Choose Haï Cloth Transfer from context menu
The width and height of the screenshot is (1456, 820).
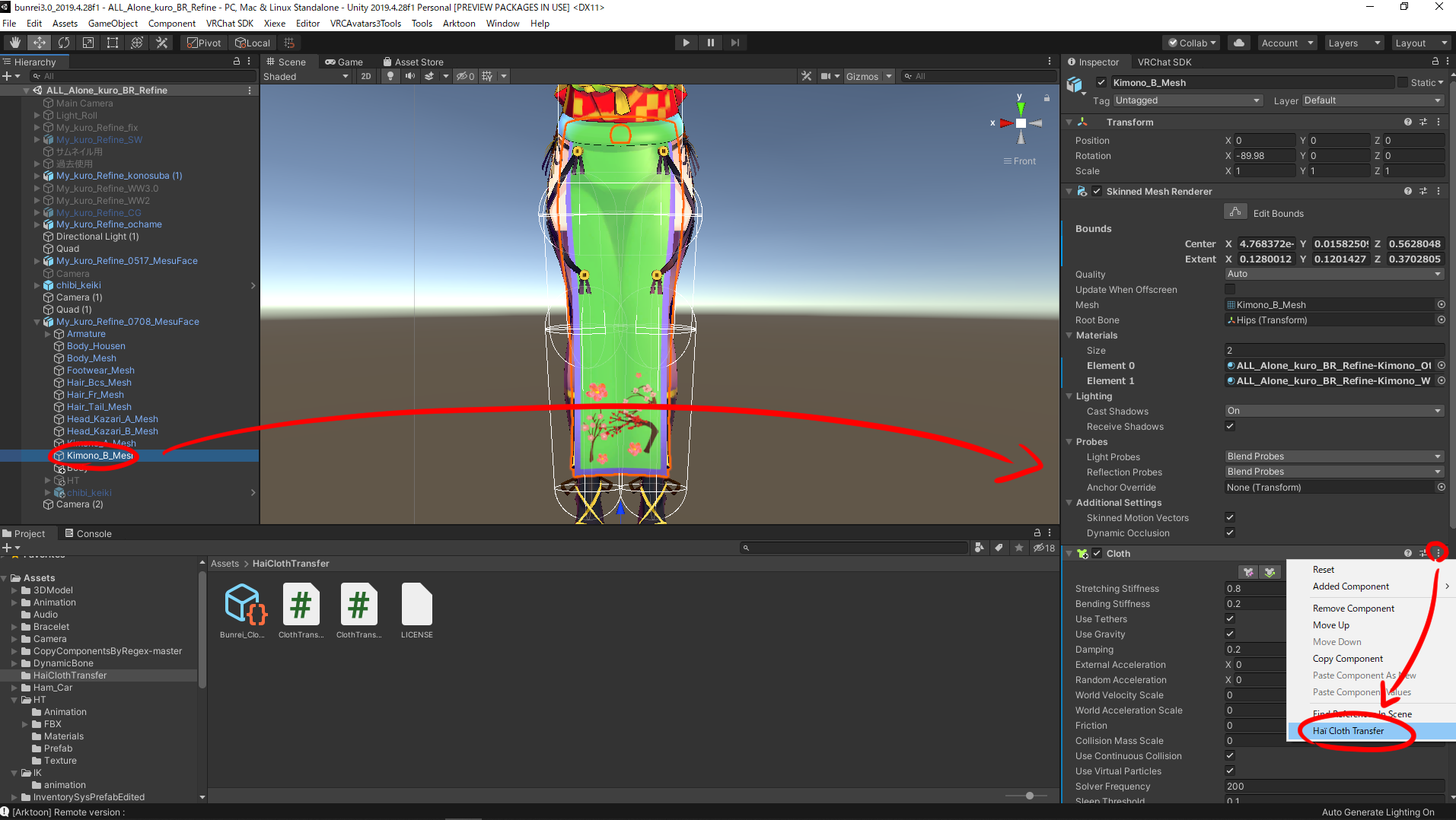[1348, 731]
